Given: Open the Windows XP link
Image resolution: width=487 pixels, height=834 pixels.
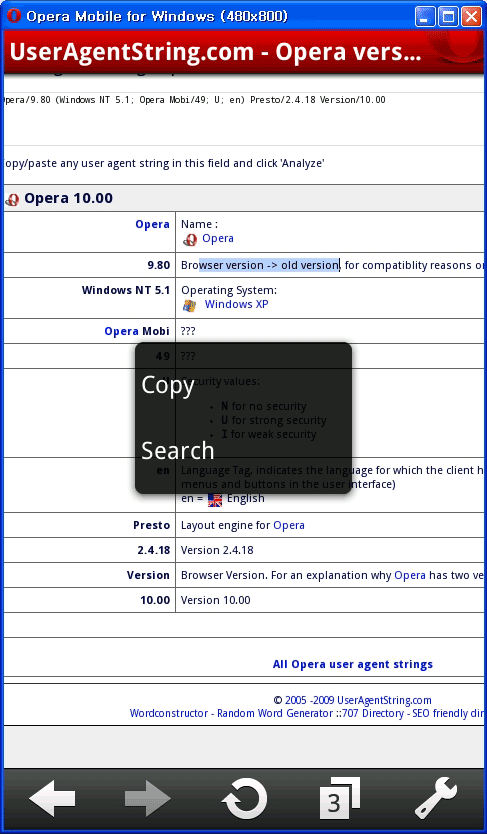Looking at the screenshot, I should click(237, 304).
